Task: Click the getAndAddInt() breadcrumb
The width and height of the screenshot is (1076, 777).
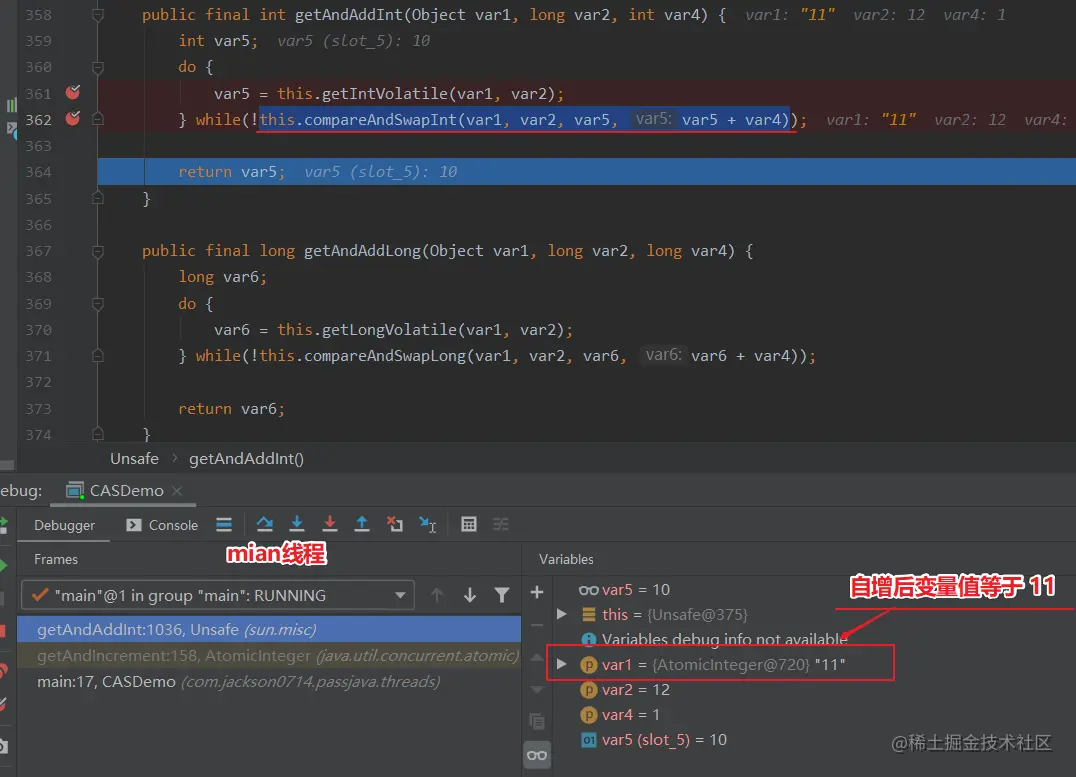Action: point(246,459)
